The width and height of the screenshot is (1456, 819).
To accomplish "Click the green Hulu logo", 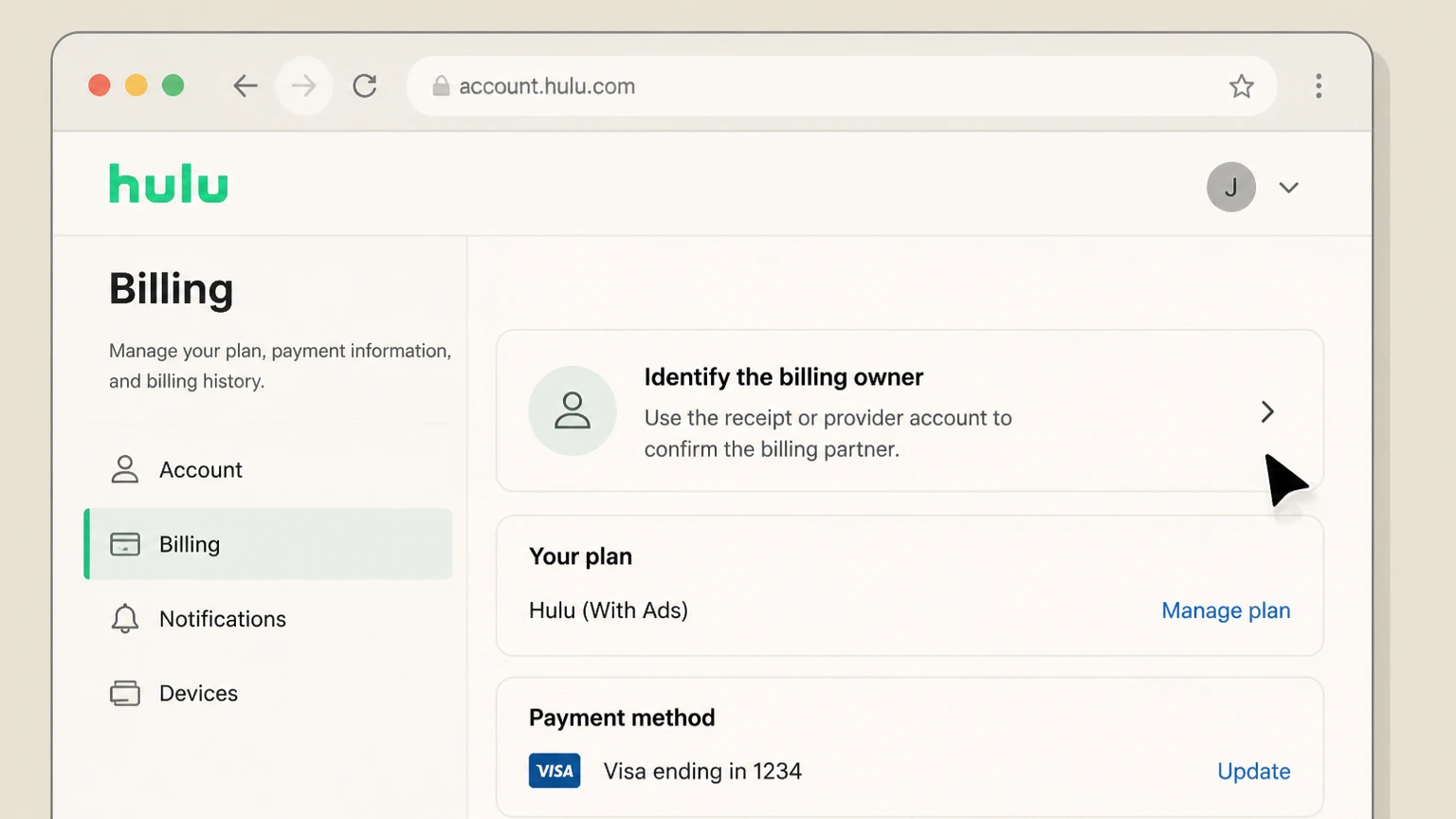I will [169, 184].
